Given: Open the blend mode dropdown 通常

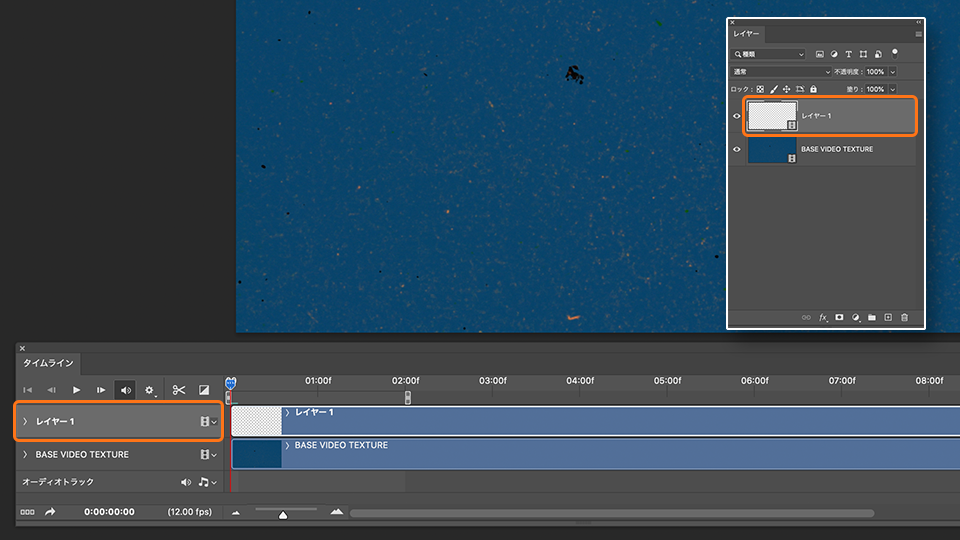Looking at the screenshot, I should [x=781, y=72].
